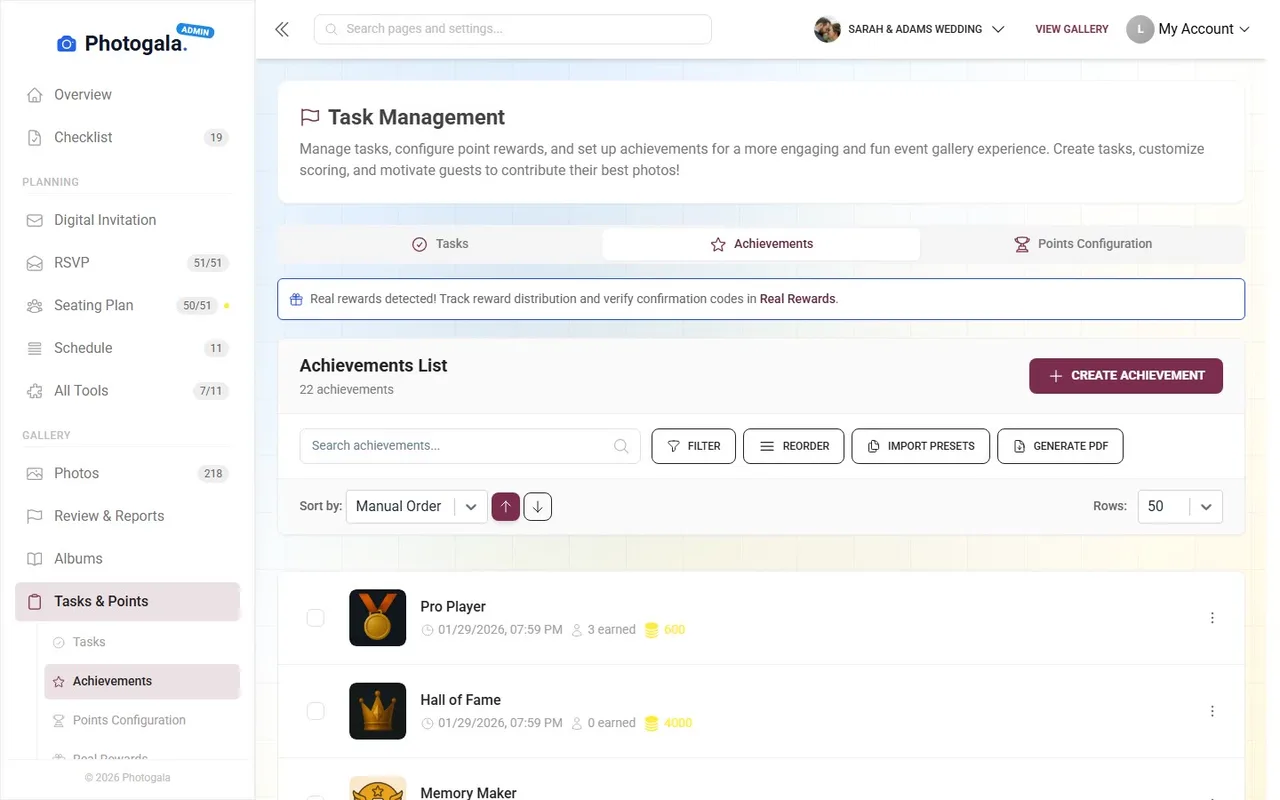1280x800 pixels.
Task: Click the Reorder button
Action: [794, 446]
